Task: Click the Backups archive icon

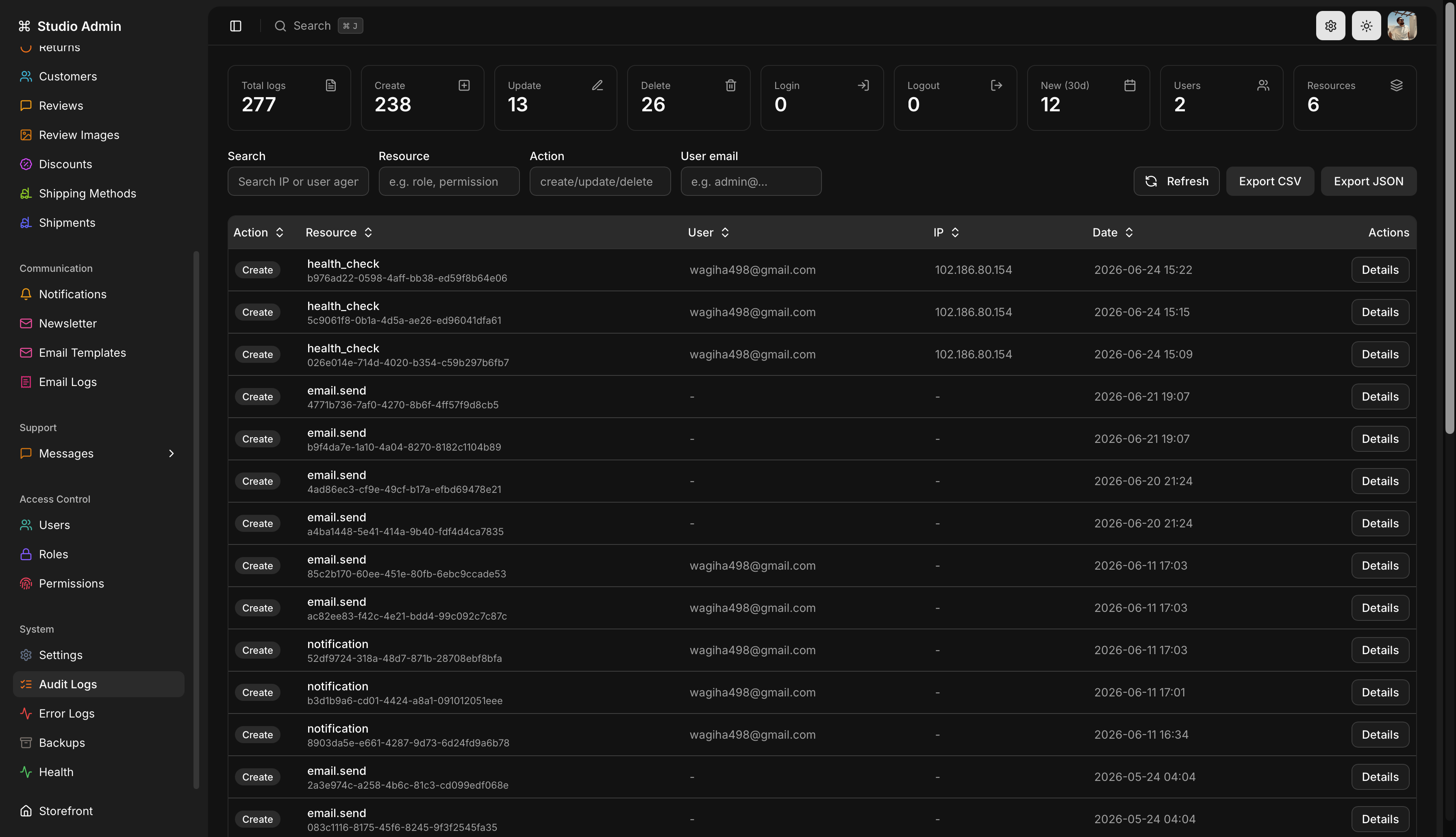Action: point(26,743)
